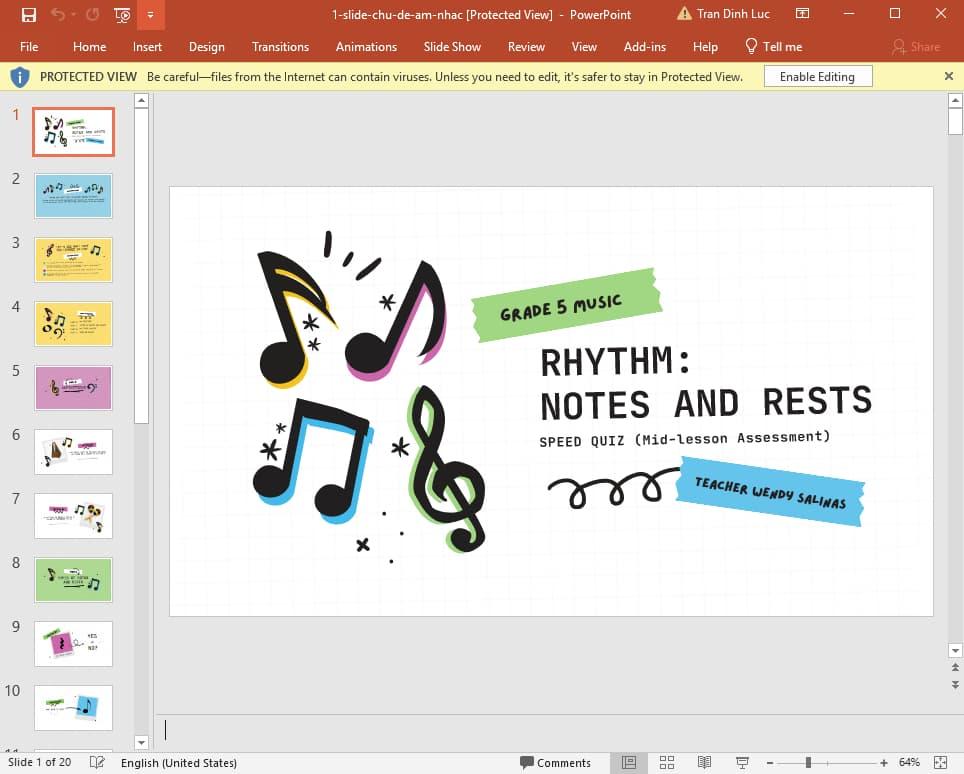This screenshot has height=774, width=964.
Task: Fit slide to current window
Action: pos(940,763)
